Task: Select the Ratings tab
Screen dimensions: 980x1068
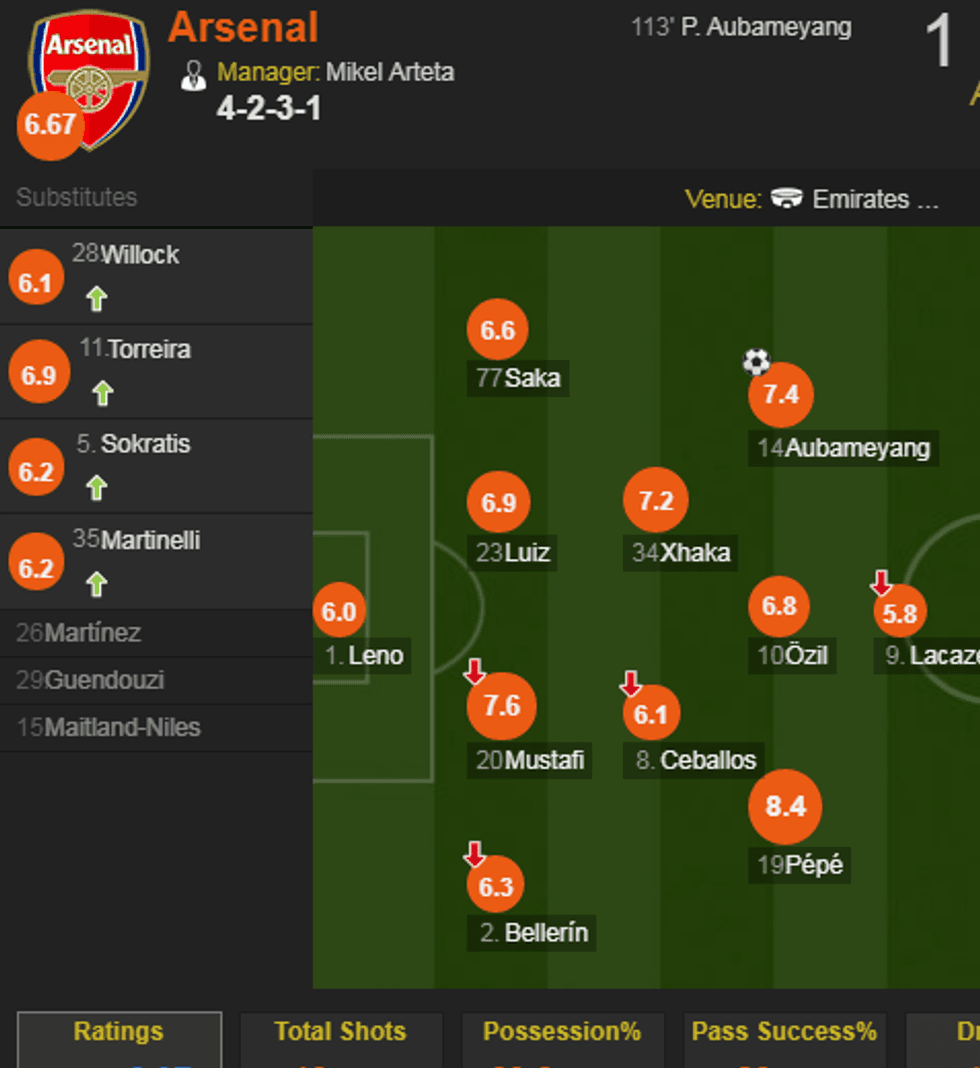Action: click(119, 1032)
